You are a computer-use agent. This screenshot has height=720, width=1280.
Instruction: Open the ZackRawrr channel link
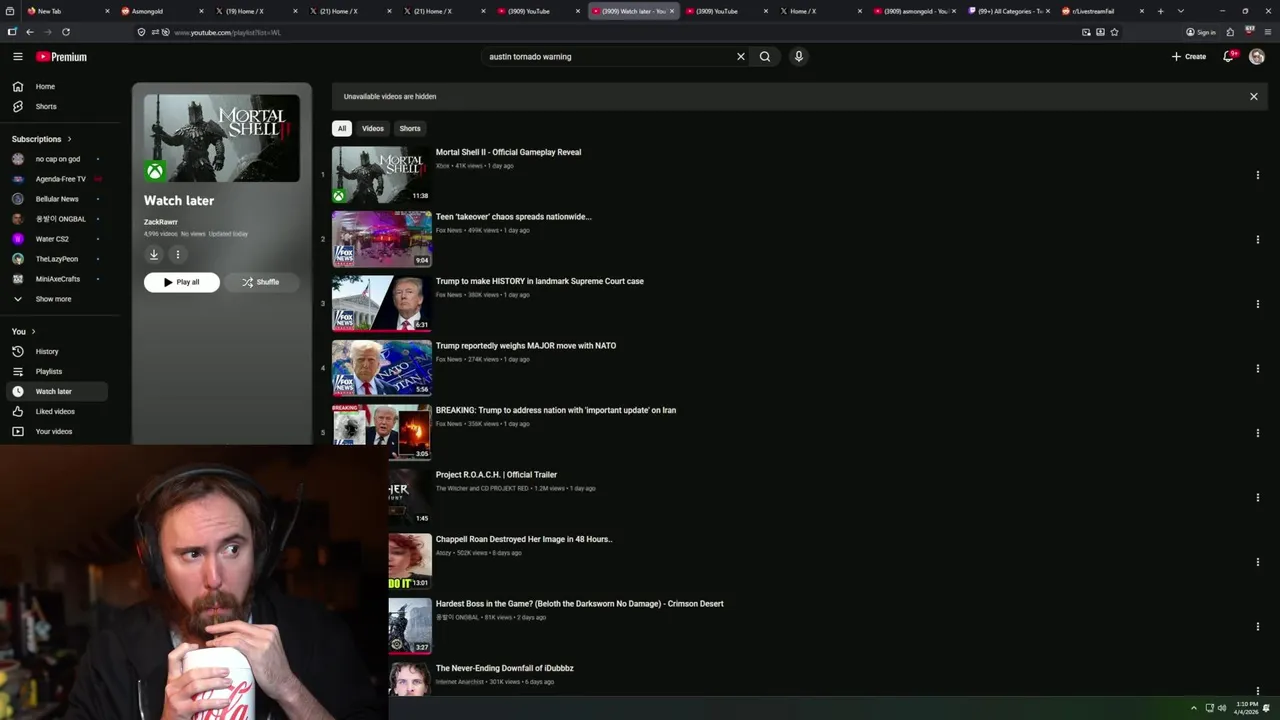pos(161,222)
